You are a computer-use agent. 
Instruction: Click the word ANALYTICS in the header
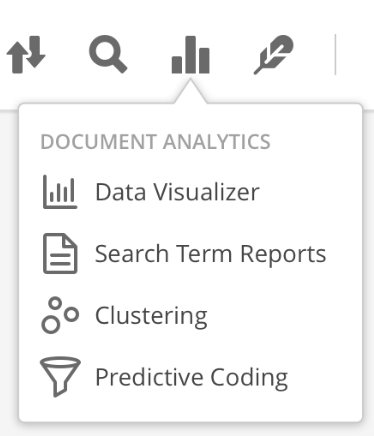click(217, 142)
